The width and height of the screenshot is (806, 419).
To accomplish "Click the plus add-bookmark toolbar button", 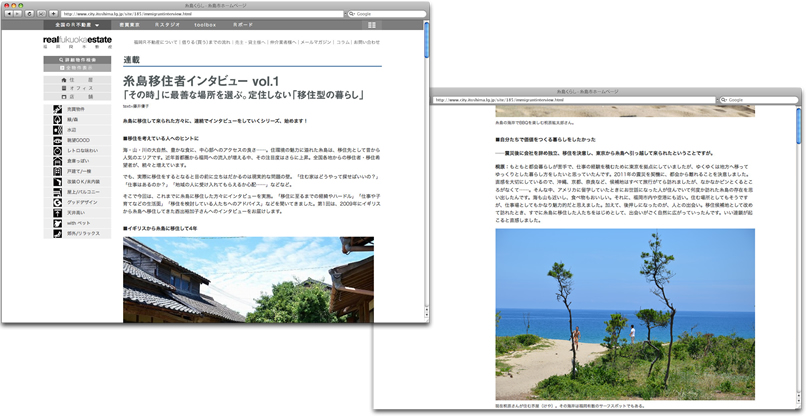I will click(x=53, y=14).
